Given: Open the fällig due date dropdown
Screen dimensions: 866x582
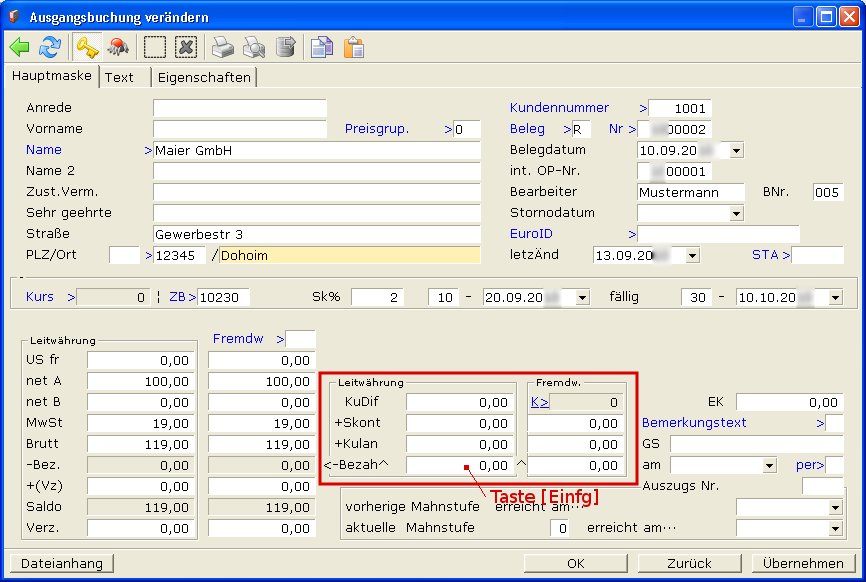Looking at the screenshot, I should pos(835,297).
